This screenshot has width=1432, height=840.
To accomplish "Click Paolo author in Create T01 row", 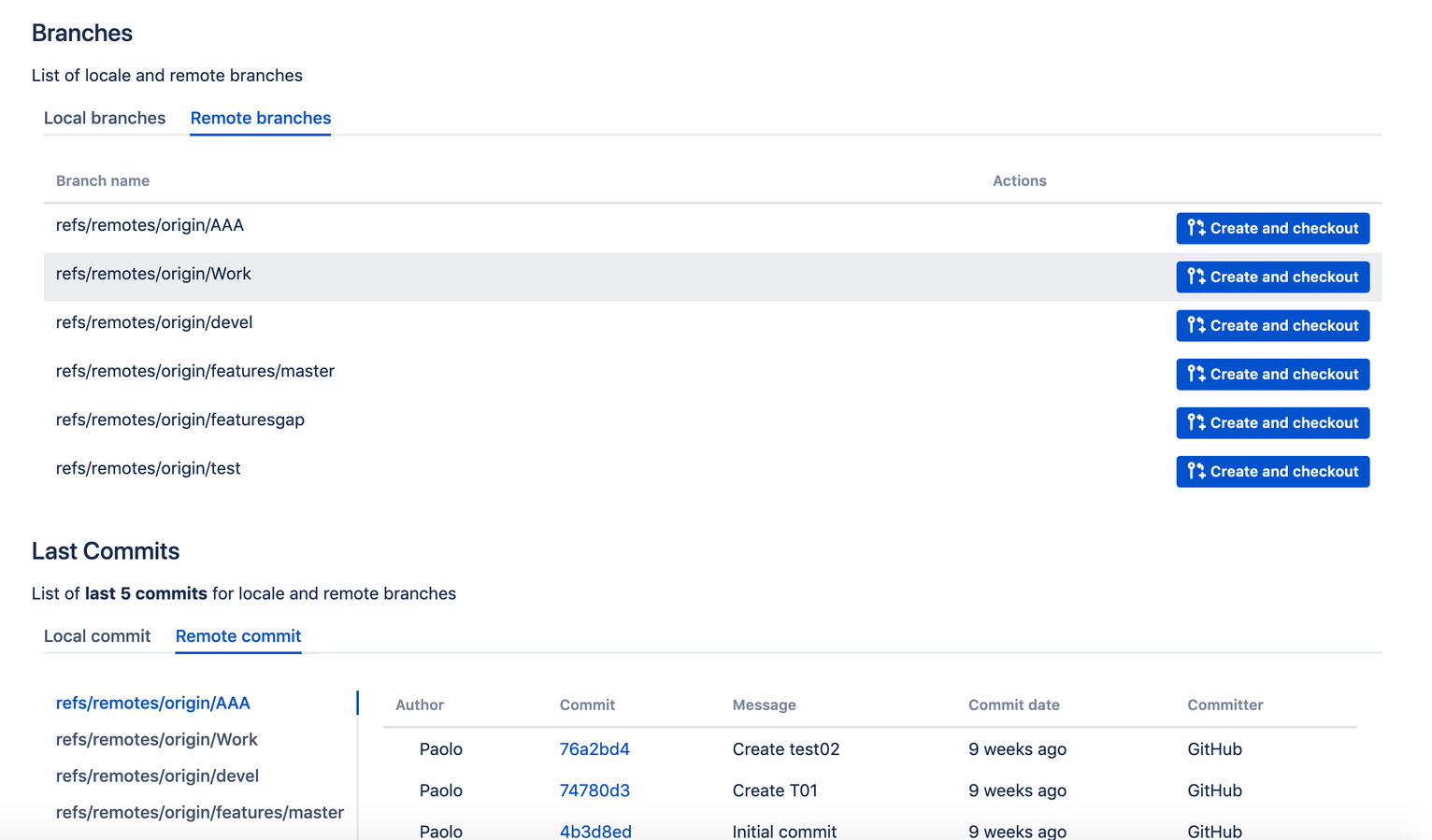I will pyautogui.click(x=441, y=790).
